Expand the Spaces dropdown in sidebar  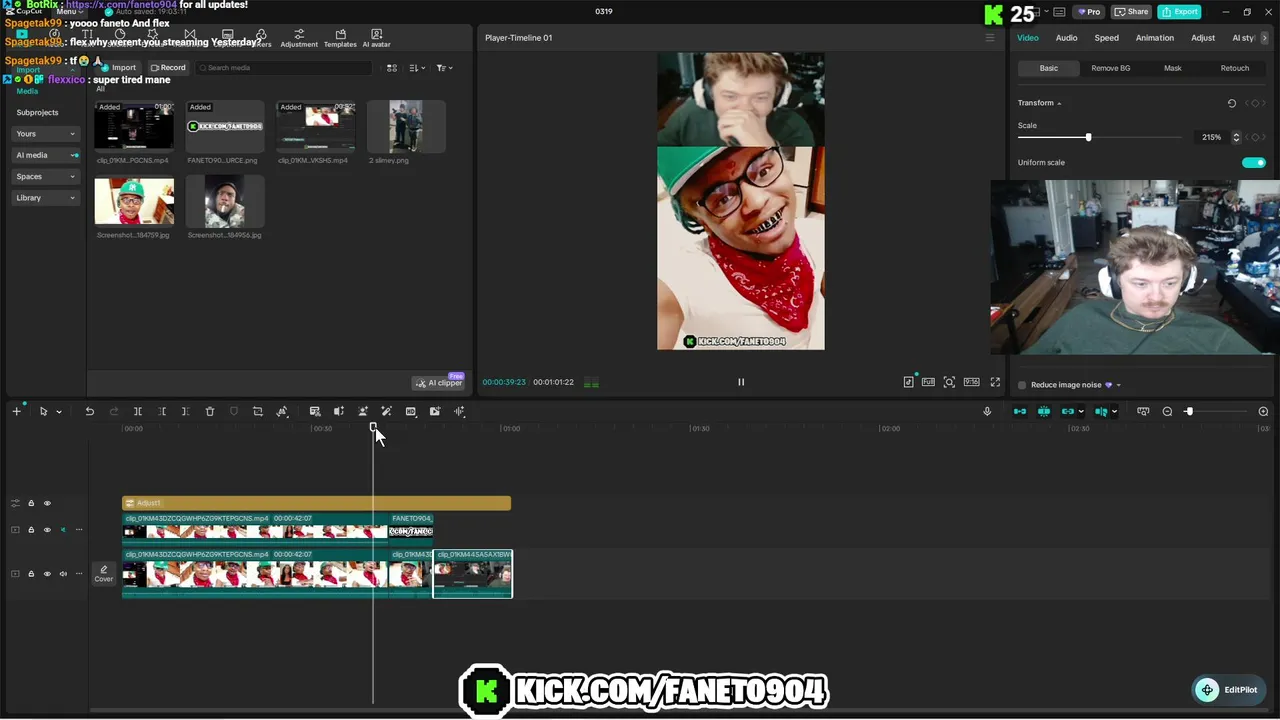click(x=46, y=176)
